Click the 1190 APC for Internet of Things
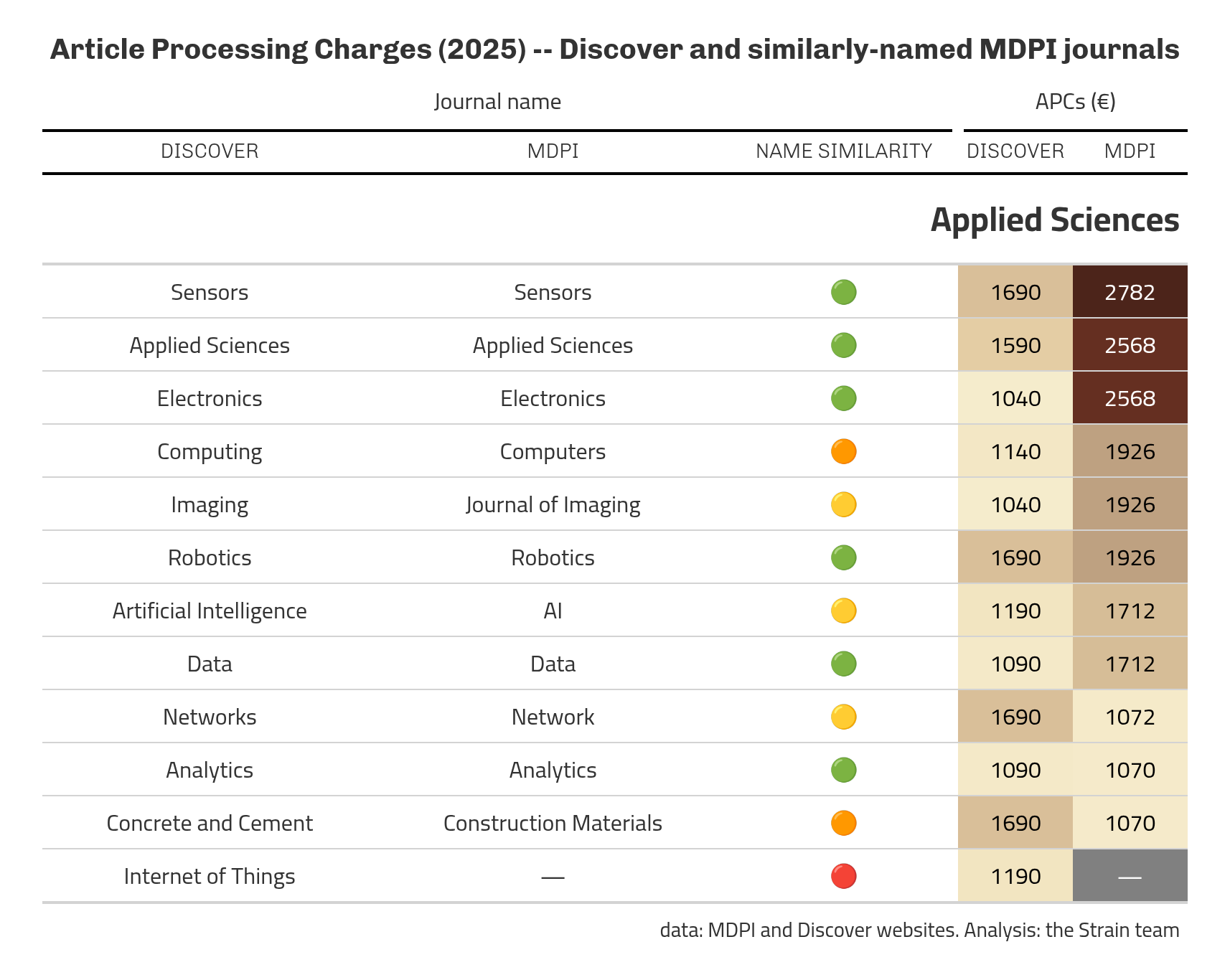 click(x=1015, y=876)
